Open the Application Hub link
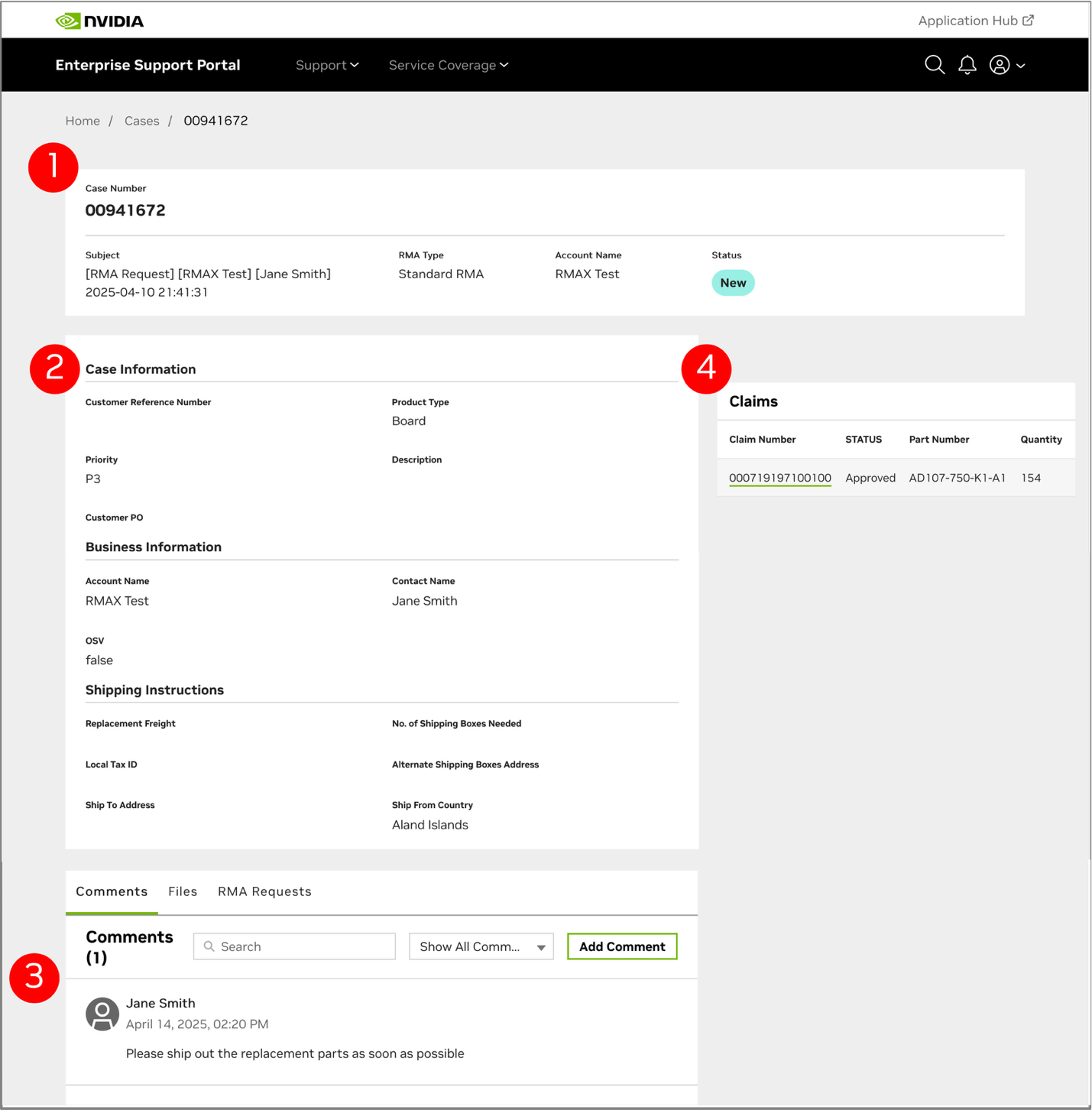1092x1110 pixels. point(976,21)
